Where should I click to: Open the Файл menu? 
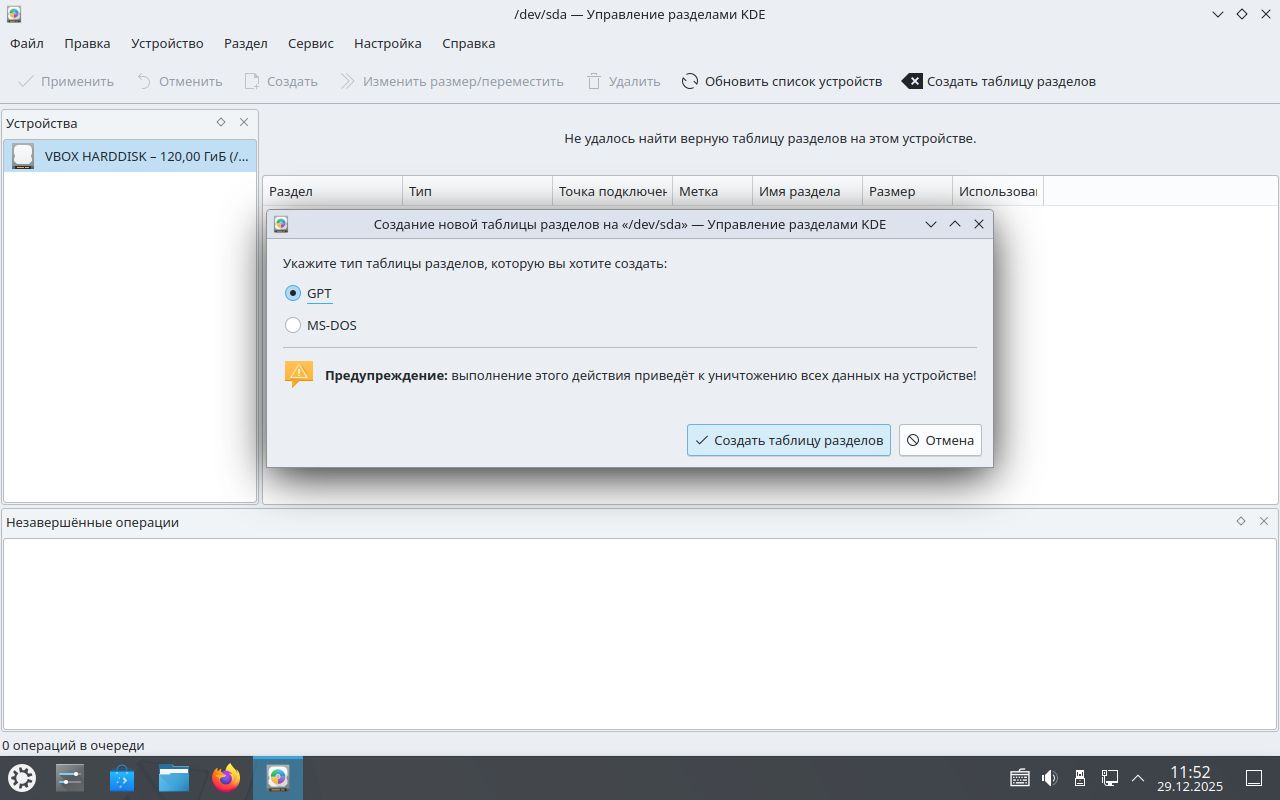(x=27, y=43)
